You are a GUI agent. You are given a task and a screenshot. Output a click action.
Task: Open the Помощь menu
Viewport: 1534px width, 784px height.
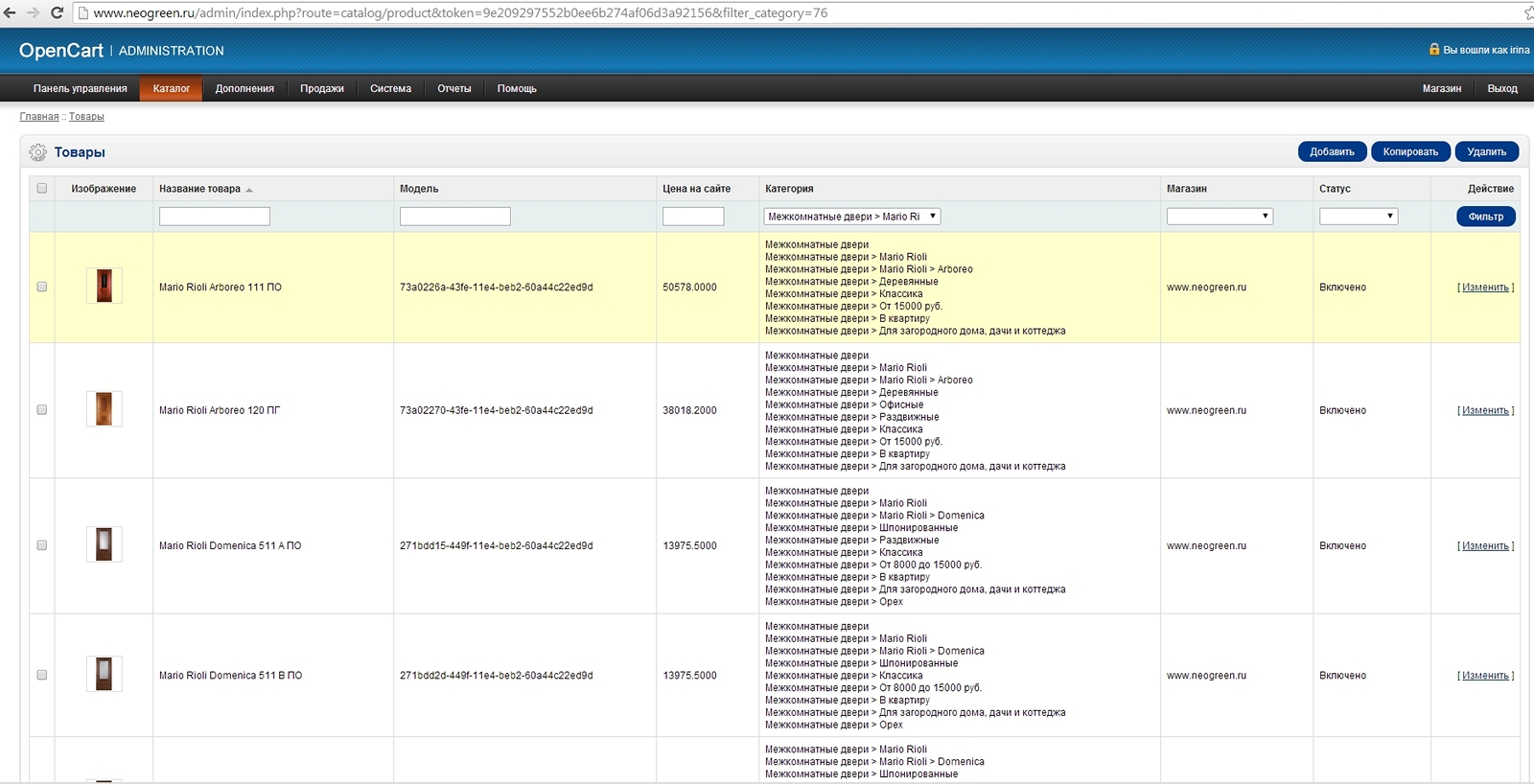pyautogui.click(x=517, y=88)
